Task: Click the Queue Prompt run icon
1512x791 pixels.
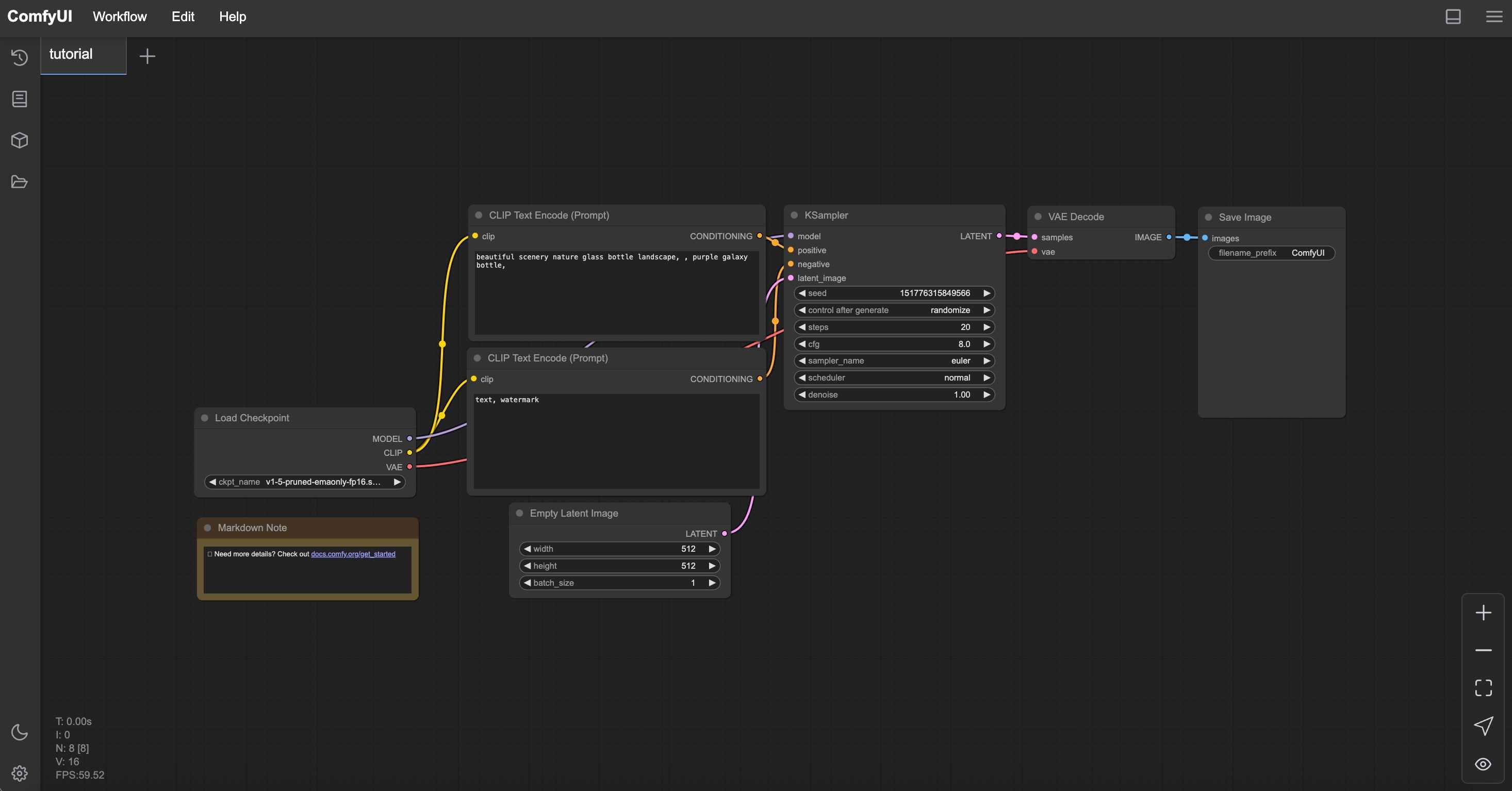Action: click(x=1484, y=724)
